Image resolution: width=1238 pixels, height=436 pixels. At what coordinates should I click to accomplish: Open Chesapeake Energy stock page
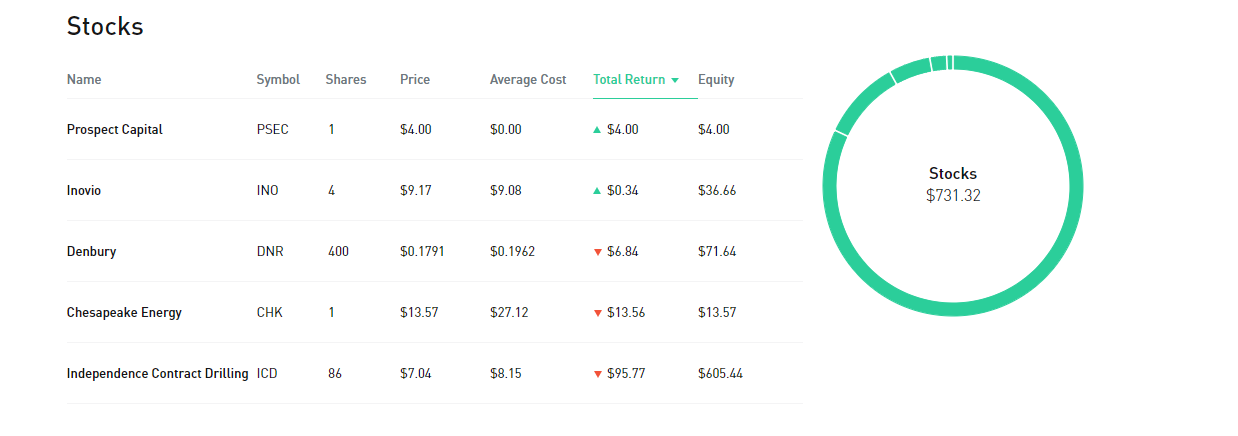(124, 313)
